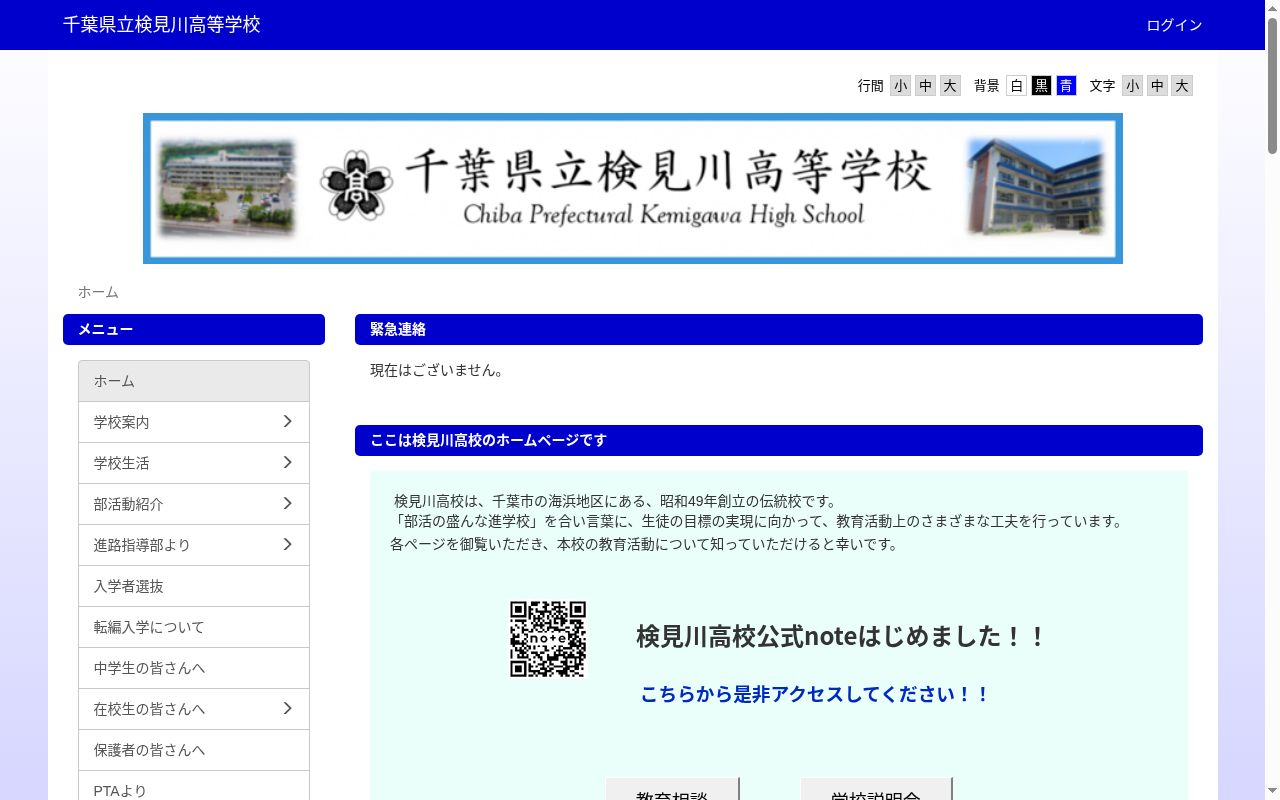Click the school banner image
Screen dimensions: 1280x800
coord(633,188)
